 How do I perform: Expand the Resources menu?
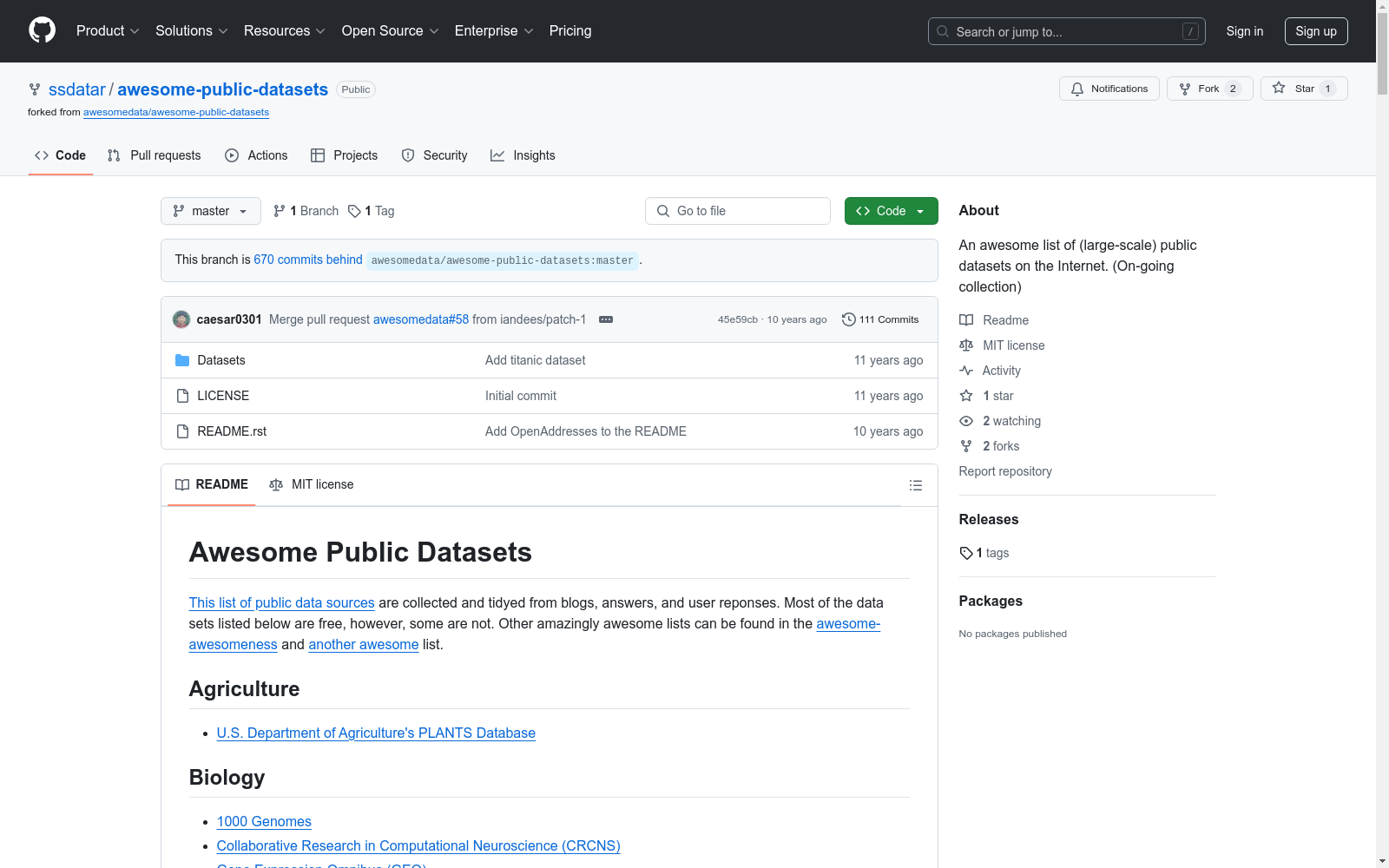coord(285,31)
